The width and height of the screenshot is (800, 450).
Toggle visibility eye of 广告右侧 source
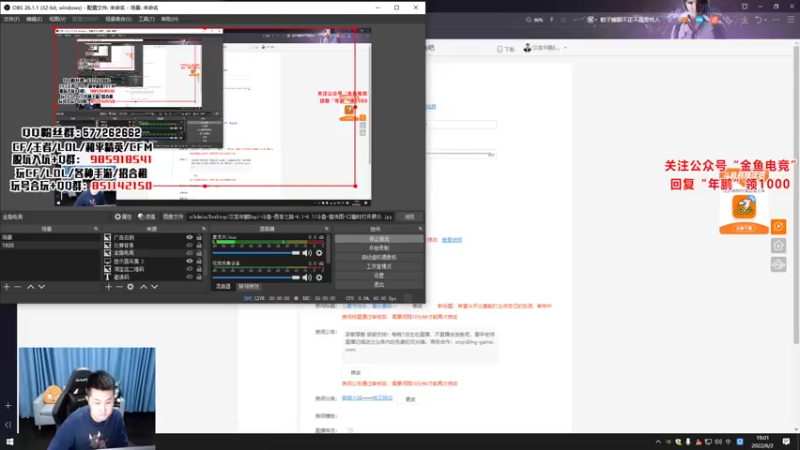189,237
